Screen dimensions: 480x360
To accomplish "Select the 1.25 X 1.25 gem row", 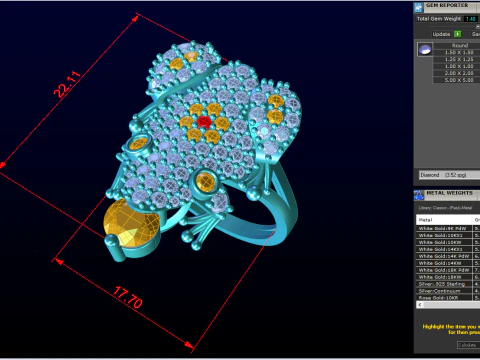I will point(456,59).
